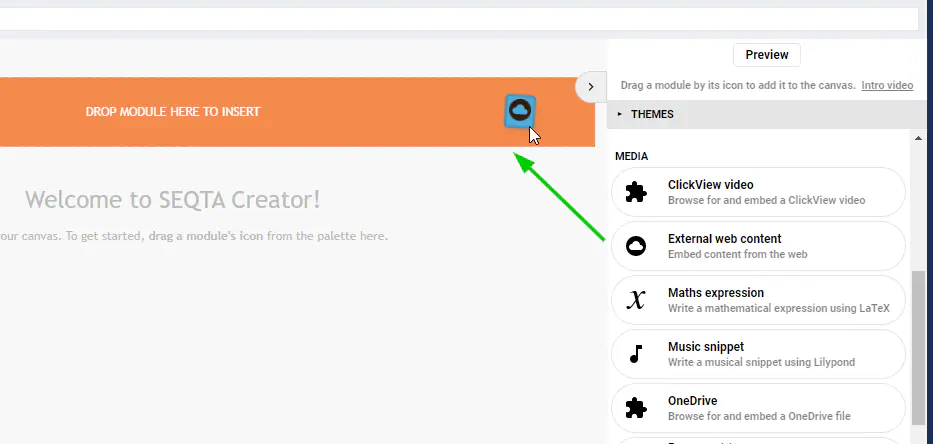This screenshot has height=444, width=933.
Task: Click the Maths expression x icon
Action: coord(636,300)
